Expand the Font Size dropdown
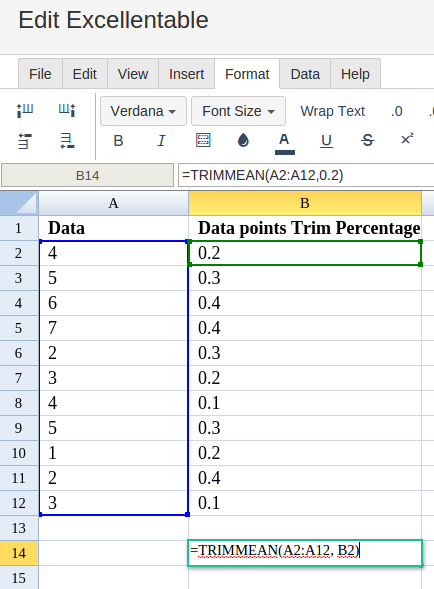The width and height of the screenshot is (434, 589). coord(238,111)
